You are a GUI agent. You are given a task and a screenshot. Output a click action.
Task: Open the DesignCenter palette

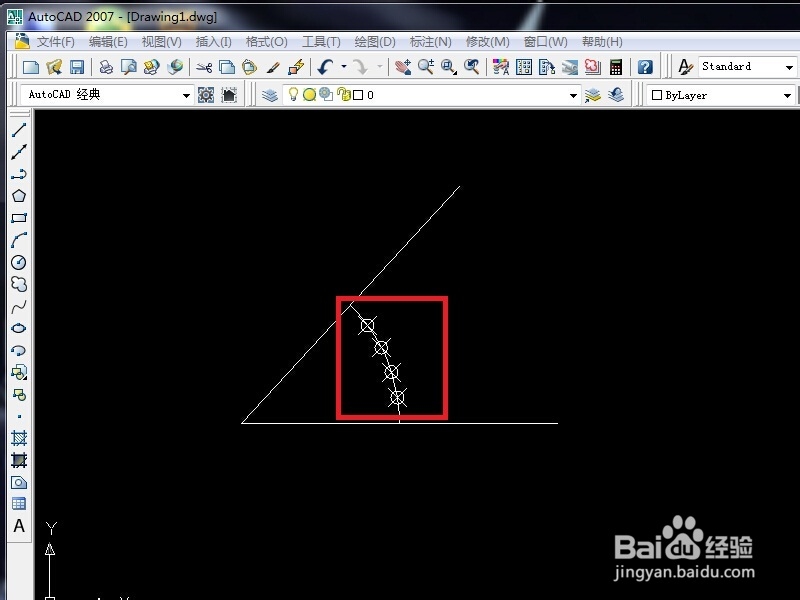pos(523,67)
